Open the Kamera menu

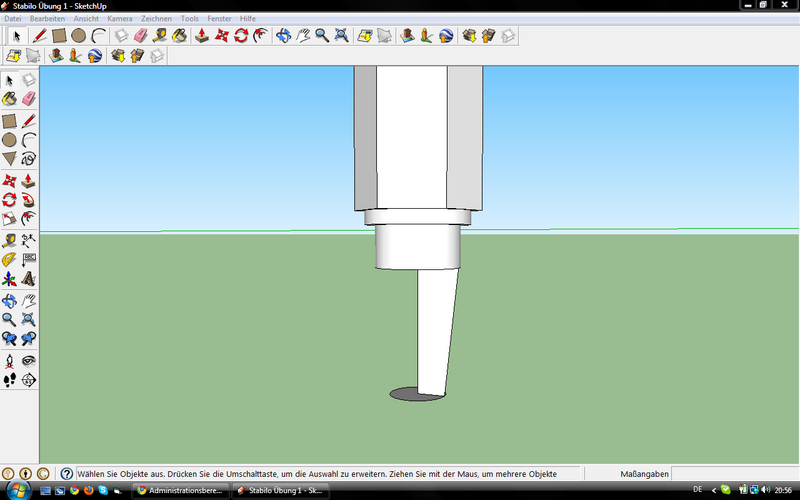119,18
